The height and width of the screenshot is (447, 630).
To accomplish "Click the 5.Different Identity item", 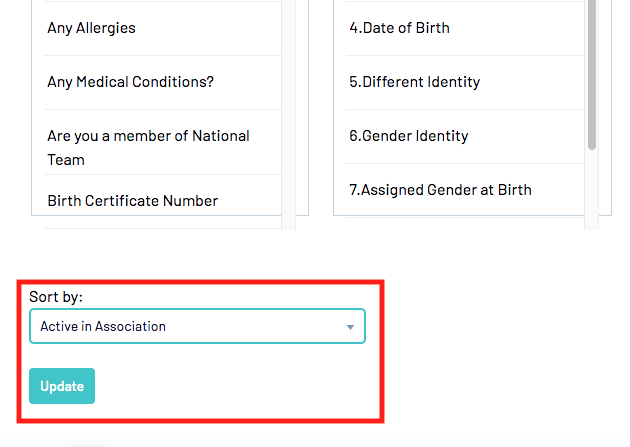I will (x=414, y=82).
